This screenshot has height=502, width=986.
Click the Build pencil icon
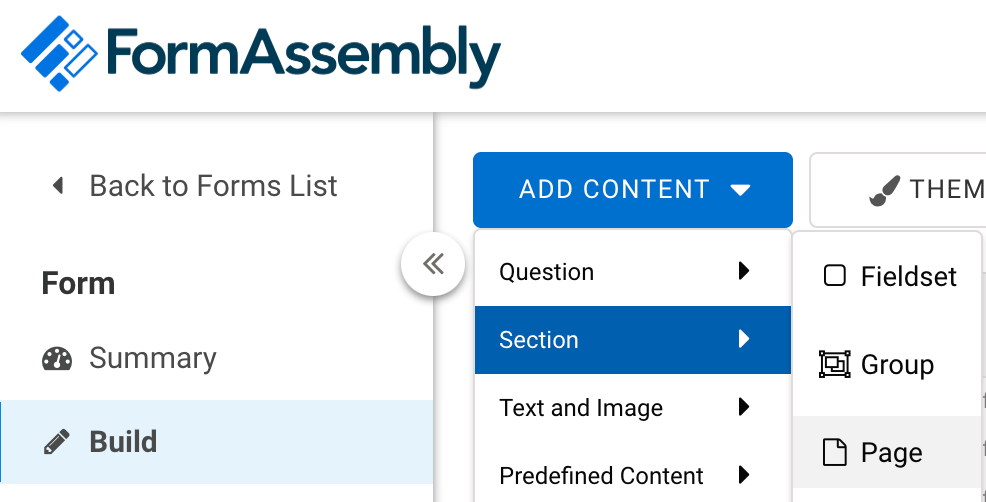tap(57, 442)
